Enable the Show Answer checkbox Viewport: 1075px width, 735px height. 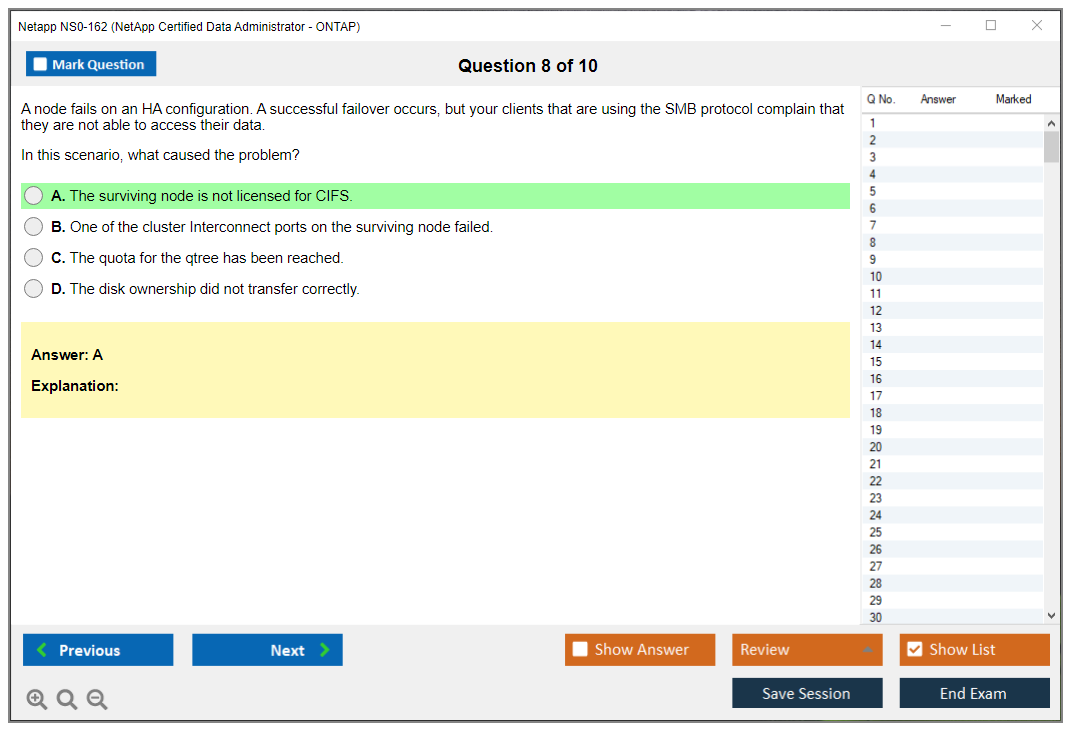coord(580,650)
